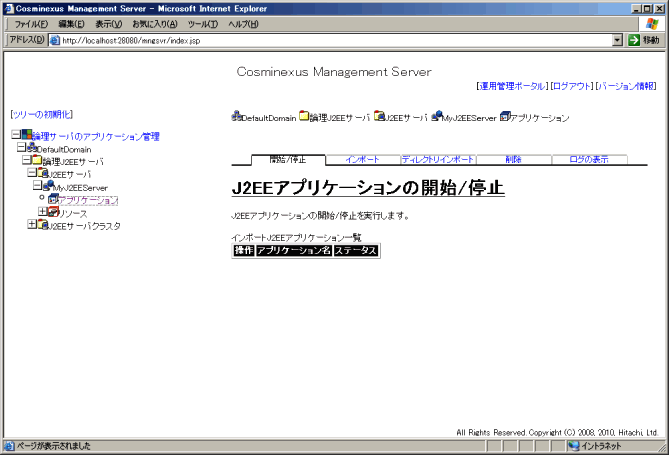
Task: Click the 移動 go button
Action: pos(644,41)
